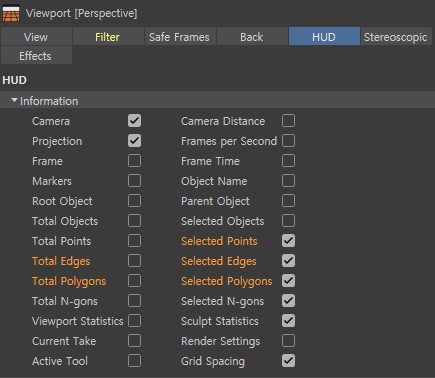Click the "Total Edges" label
This screenshot has width=435, height=378.
click(x=61, y=261)
